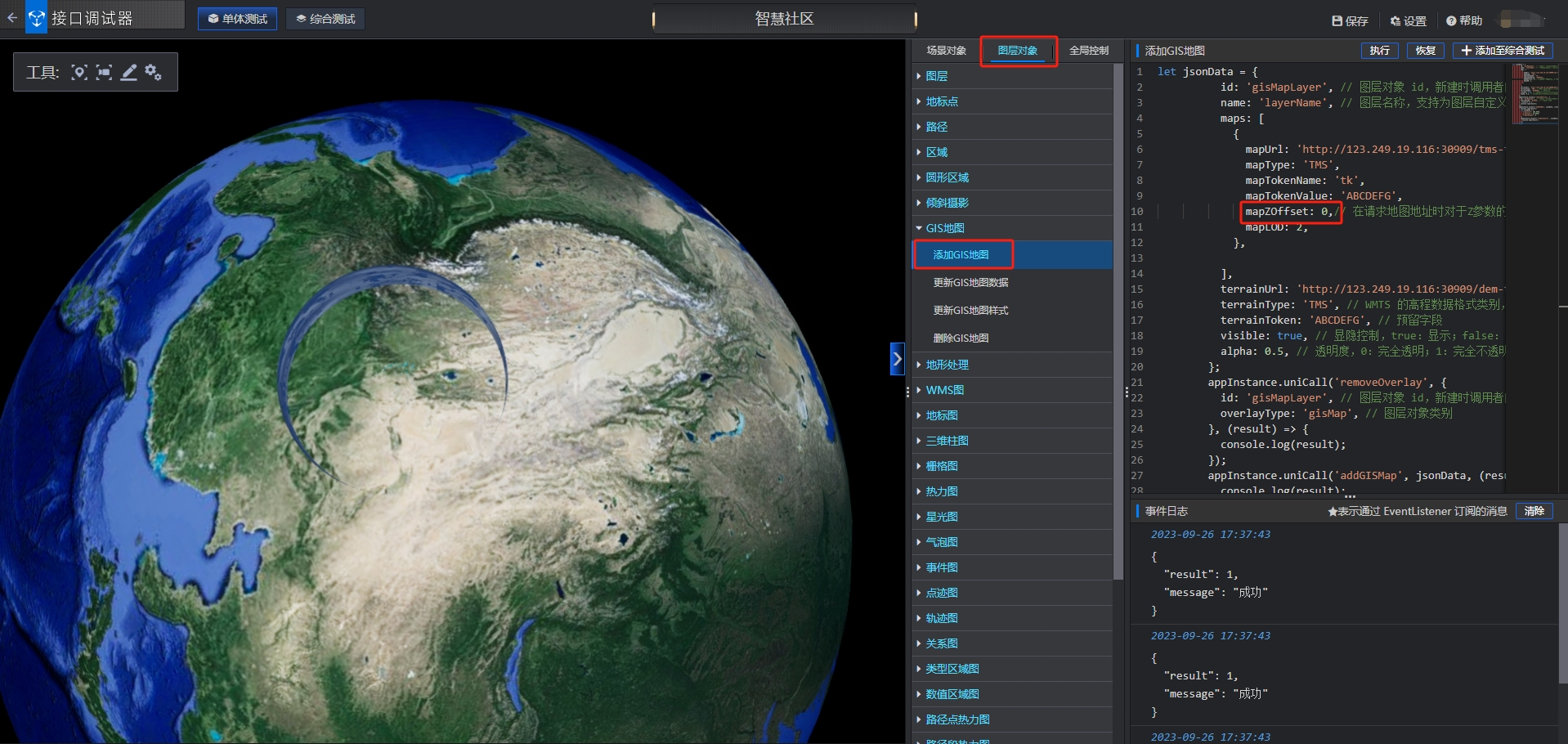Select 更新GIS地图样式 item
Image resolution: width=1568 pixels, height=744 pixels.
pos(1012,311)
